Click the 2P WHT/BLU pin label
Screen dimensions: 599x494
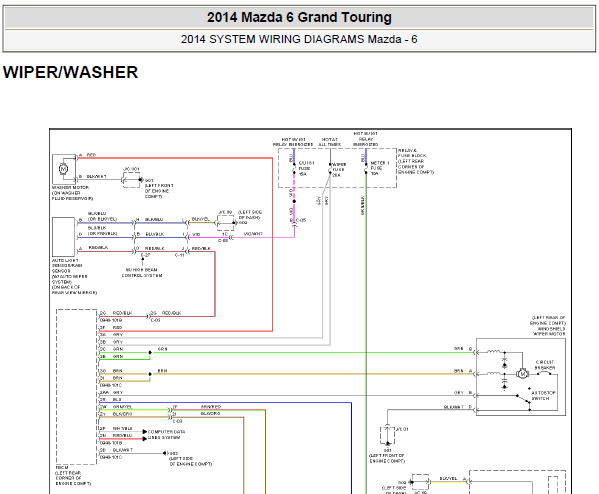point(116,429)
